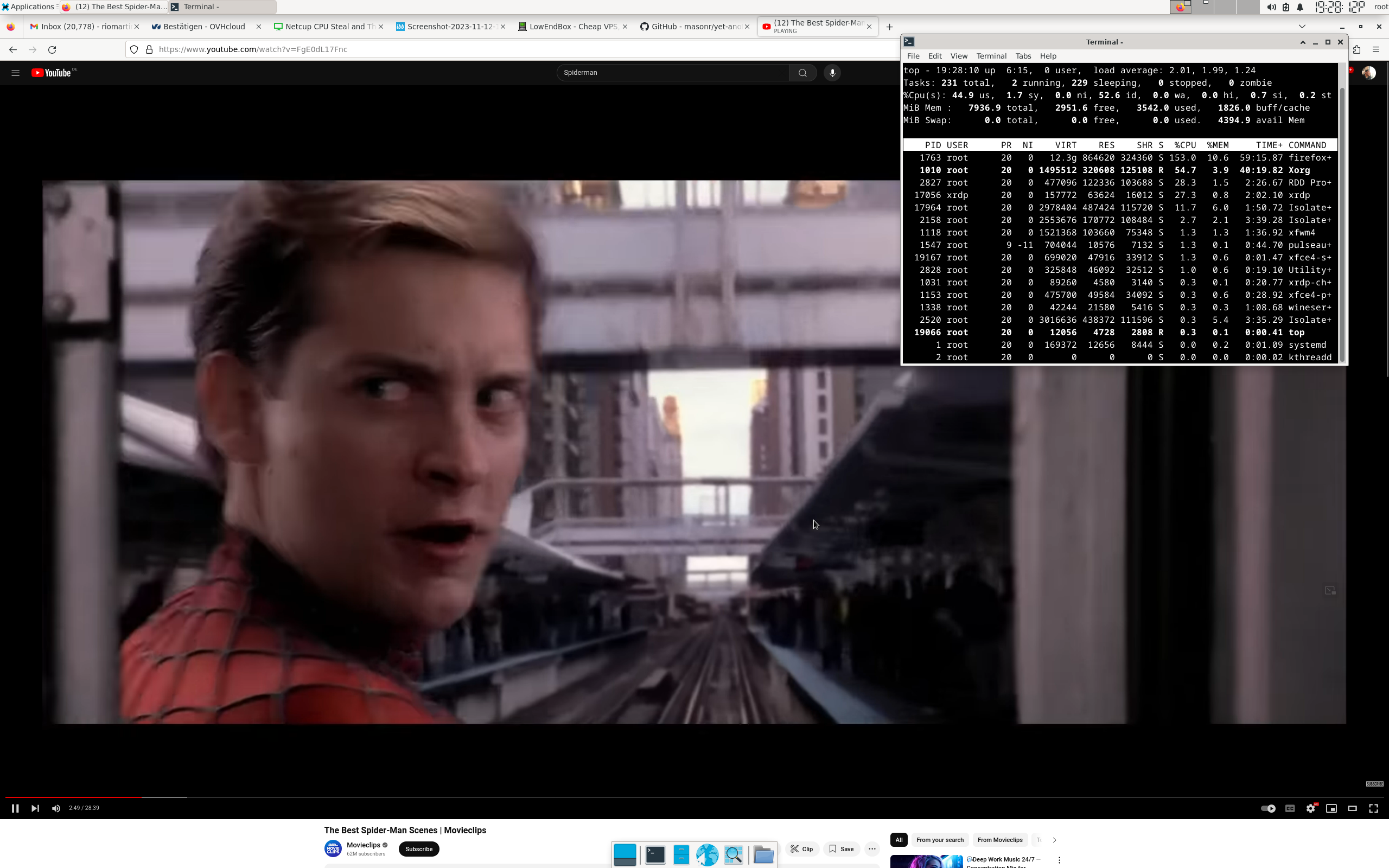Enter full screen video mode
Screen dimensions: 1389x868
coord(1373,808)
